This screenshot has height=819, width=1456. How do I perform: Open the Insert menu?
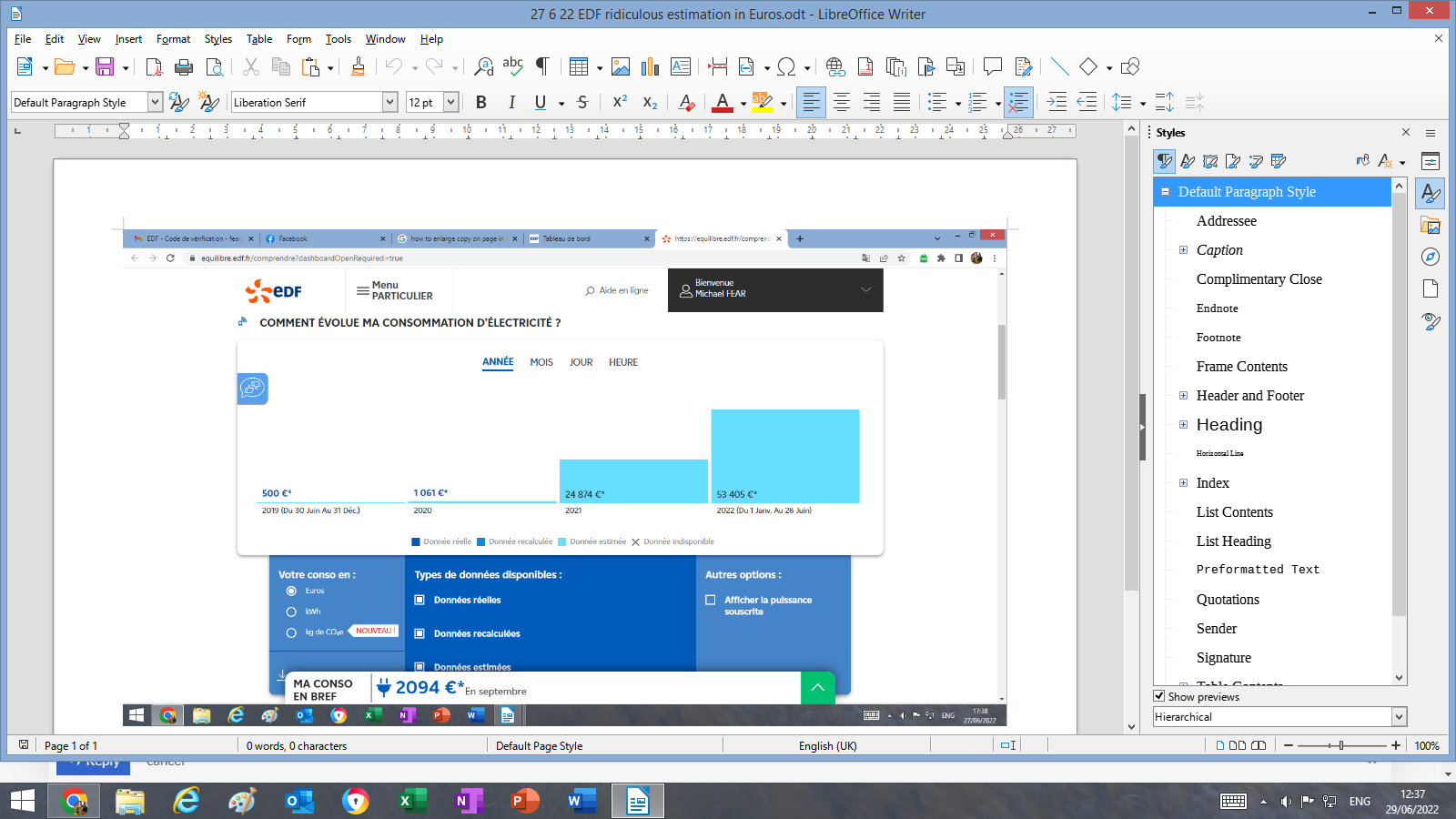pos(128,39)
